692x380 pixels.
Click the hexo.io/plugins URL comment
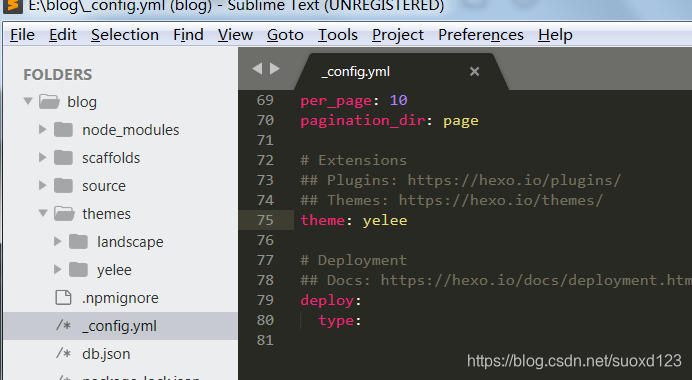coord(514,180)
